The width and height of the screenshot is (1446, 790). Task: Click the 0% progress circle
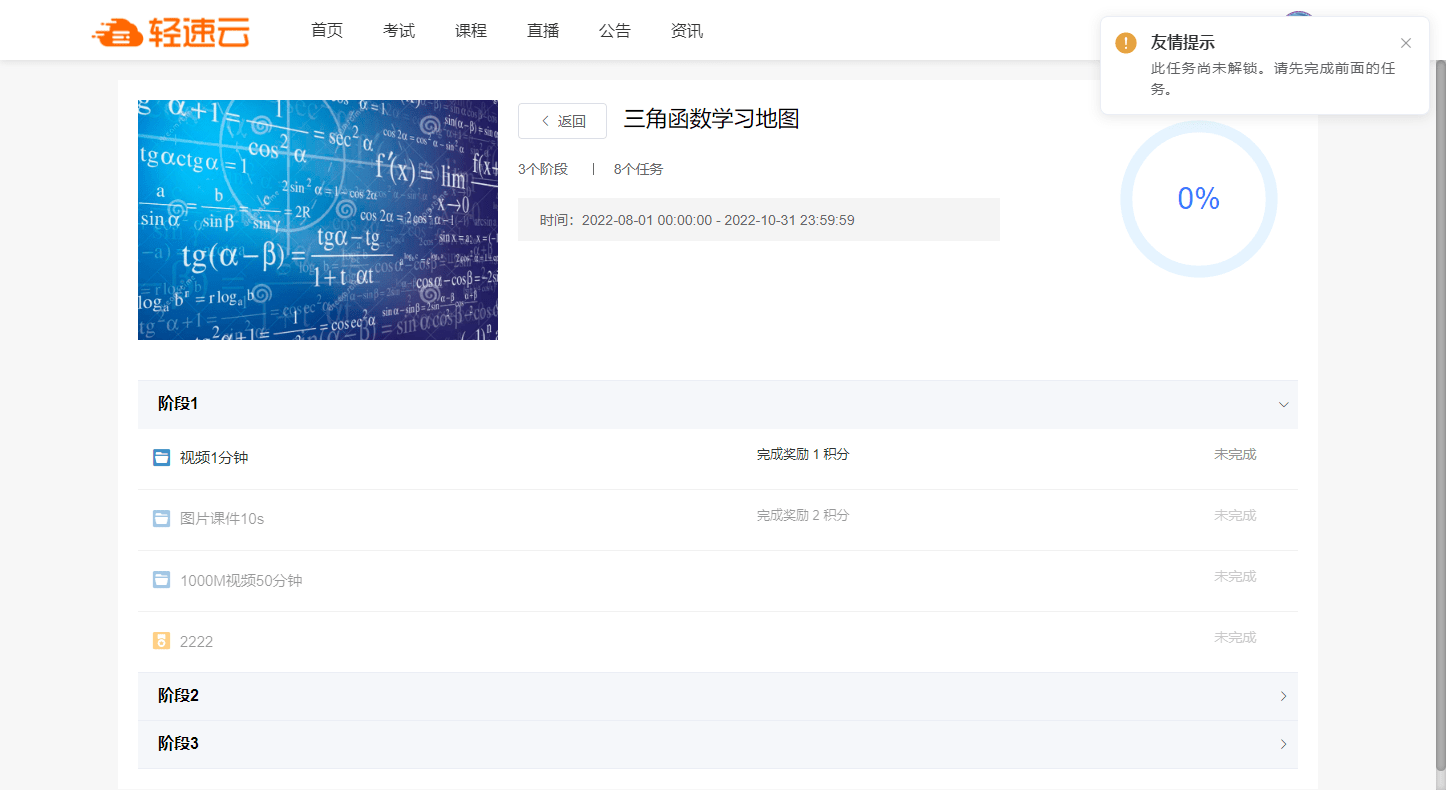coord(1198,199)
